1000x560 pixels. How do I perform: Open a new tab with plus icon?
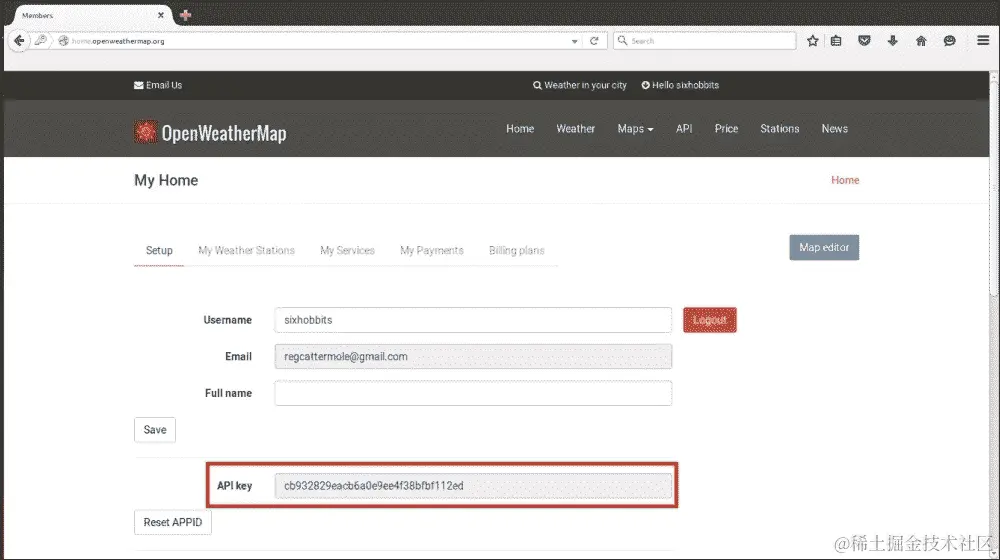(186, 15)
